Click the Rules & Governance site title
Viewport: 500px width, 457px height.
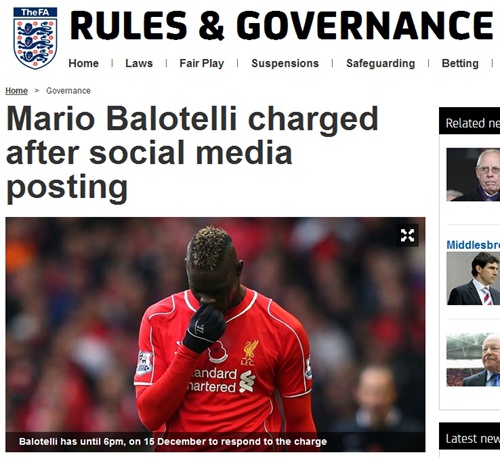[x=281, y=26]
